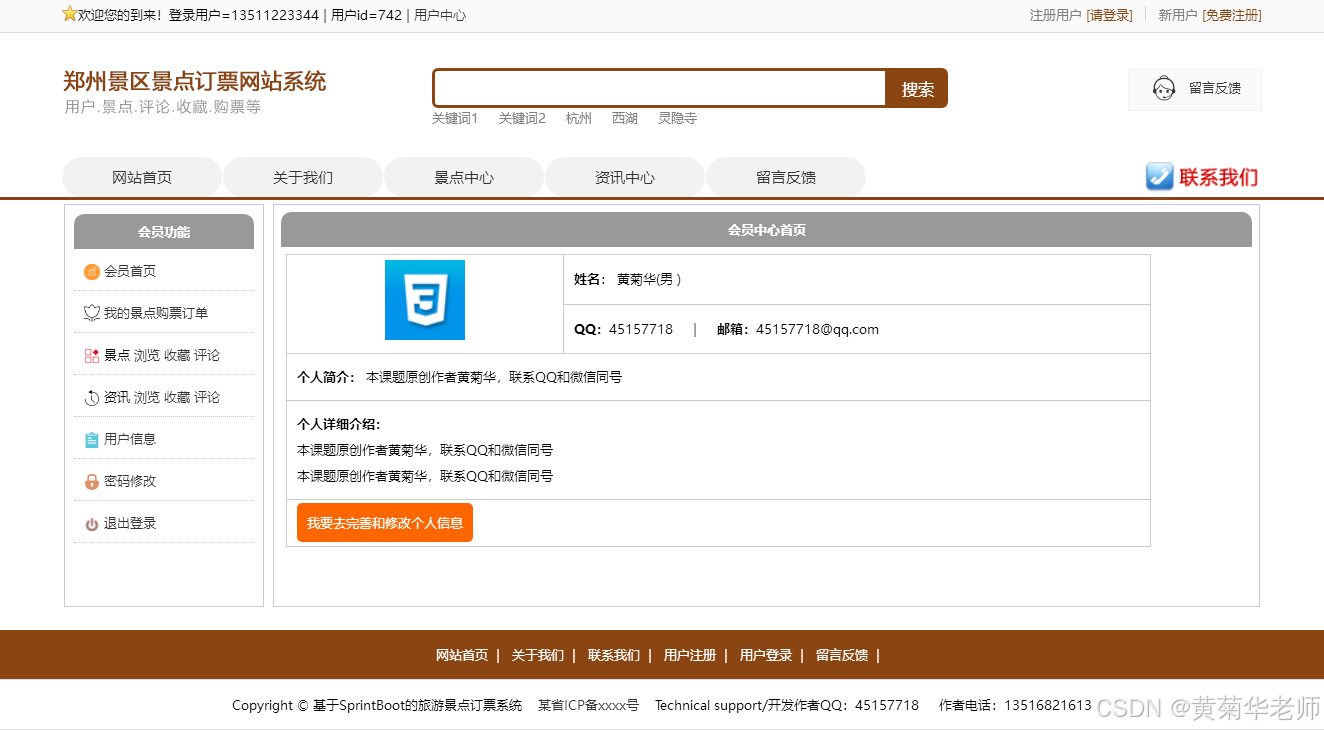Click the customer service headset icon
Viewport: 1324px width, 730px height.
pyautogui.click(x=1164, y=89)
